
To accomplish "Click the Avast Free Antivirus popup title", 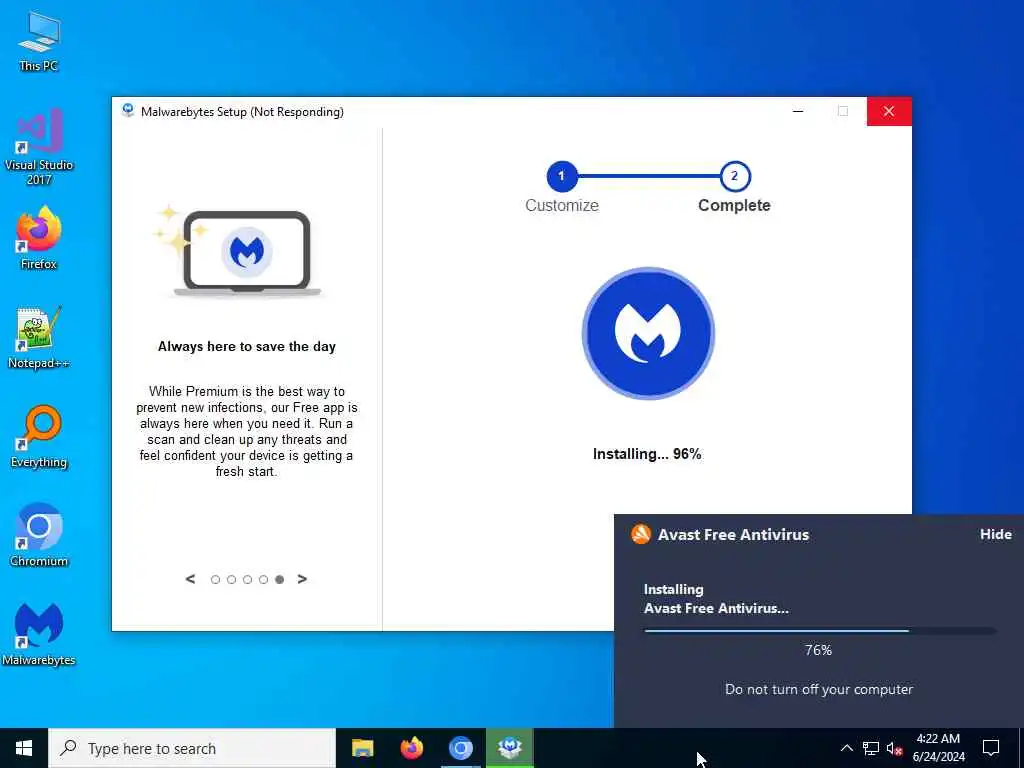I will click(x=733, y=534).
